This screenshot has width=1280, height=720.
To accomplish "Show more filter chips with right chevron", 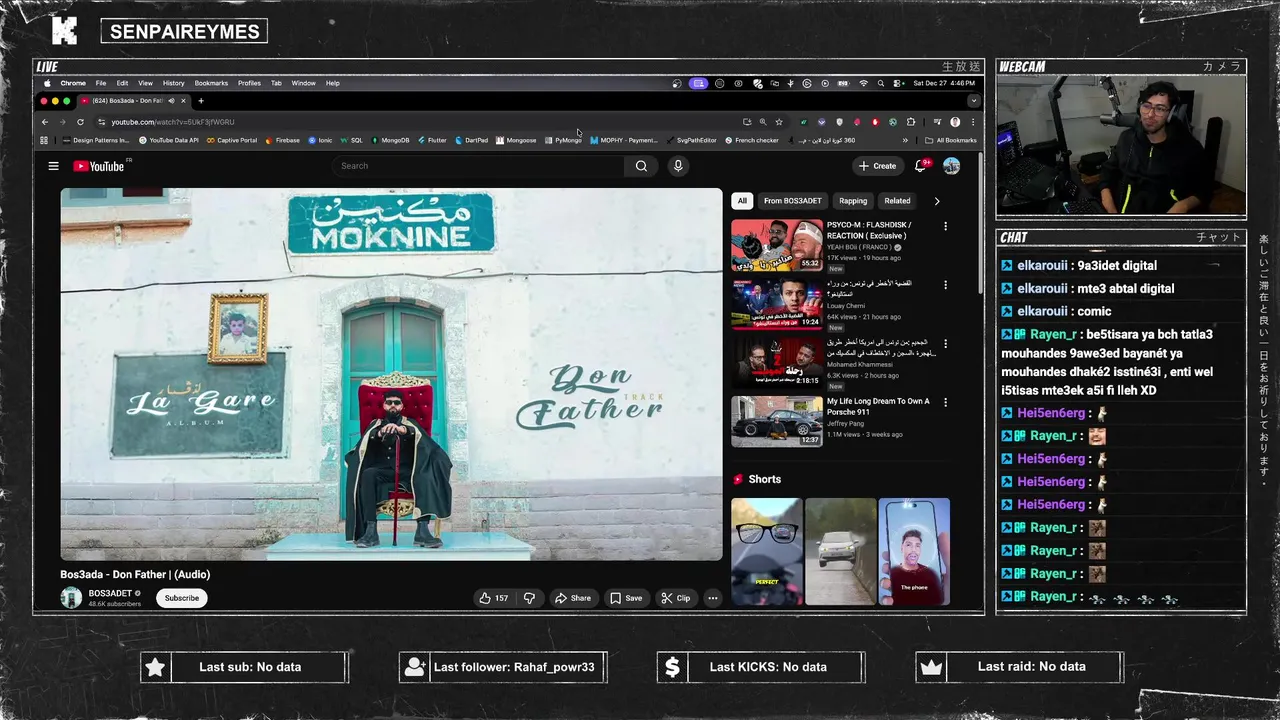I will point(937,201).
